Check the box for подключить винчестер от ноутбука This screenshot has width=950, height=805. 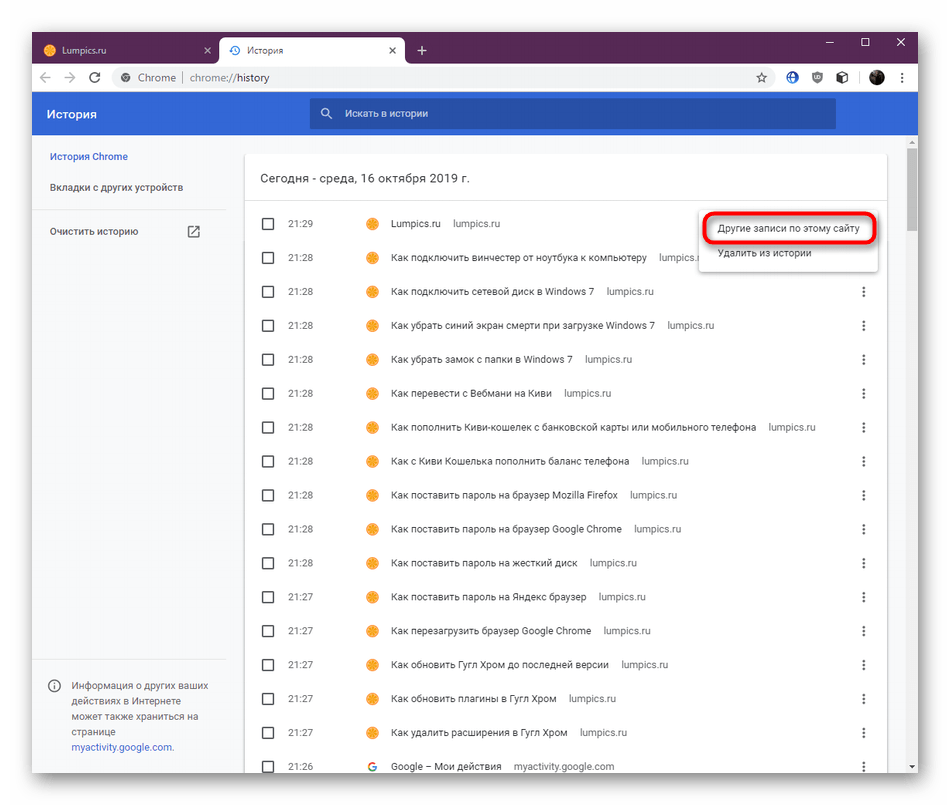point(268,257)
